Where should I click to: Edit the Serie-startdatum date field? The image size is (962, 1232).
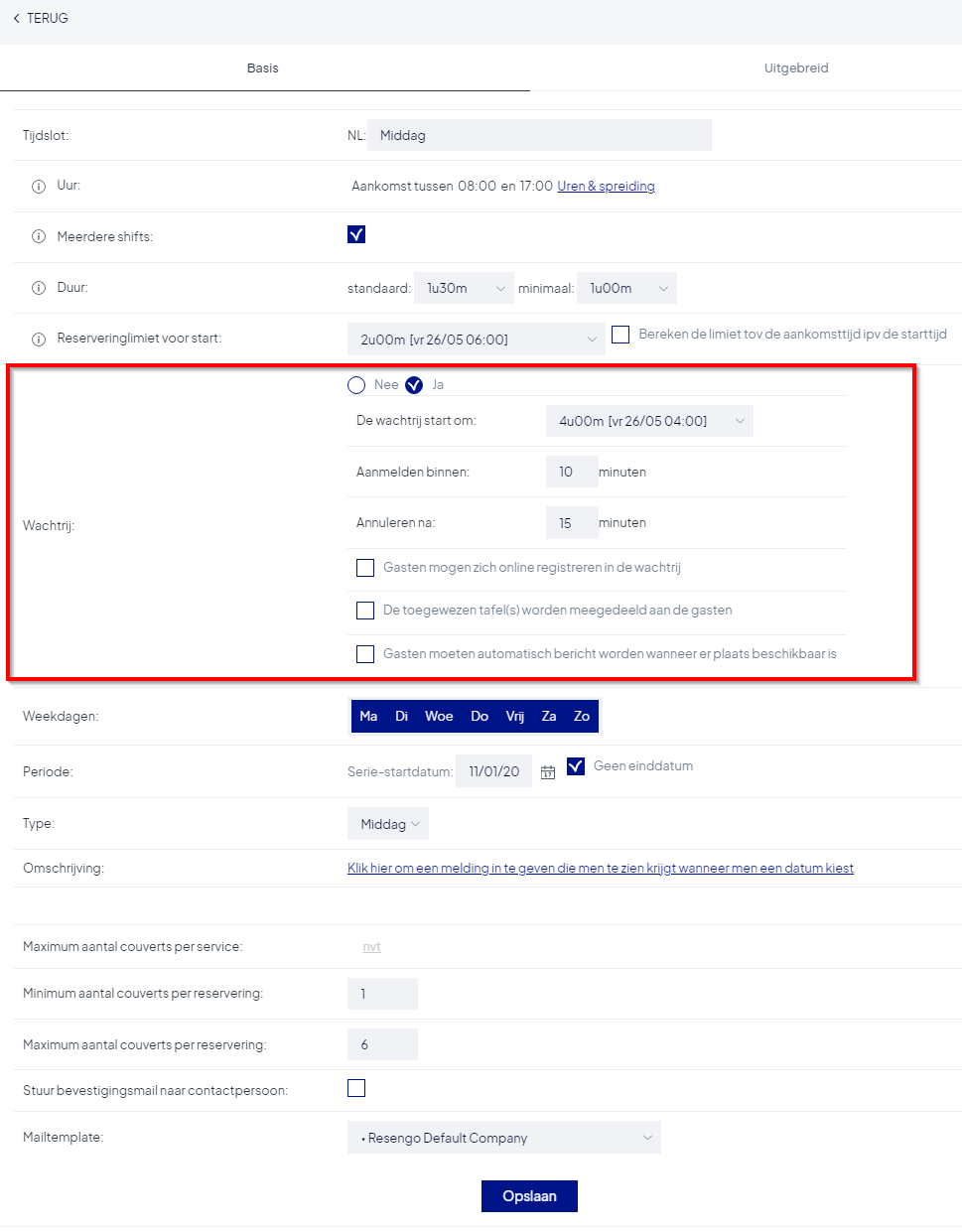[494, 771]
